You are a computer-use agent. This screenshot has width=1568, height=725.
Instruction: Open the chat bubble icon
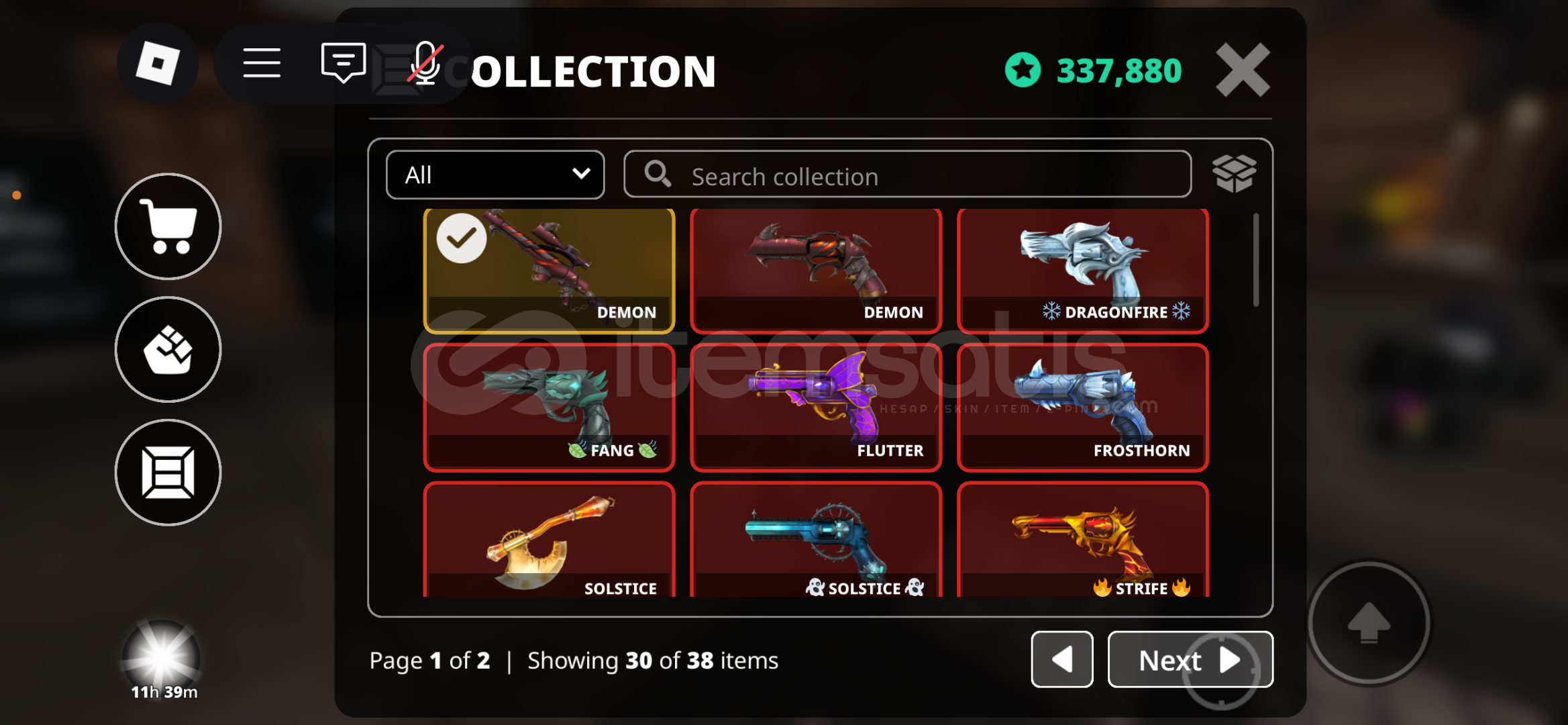coord(343,63)
